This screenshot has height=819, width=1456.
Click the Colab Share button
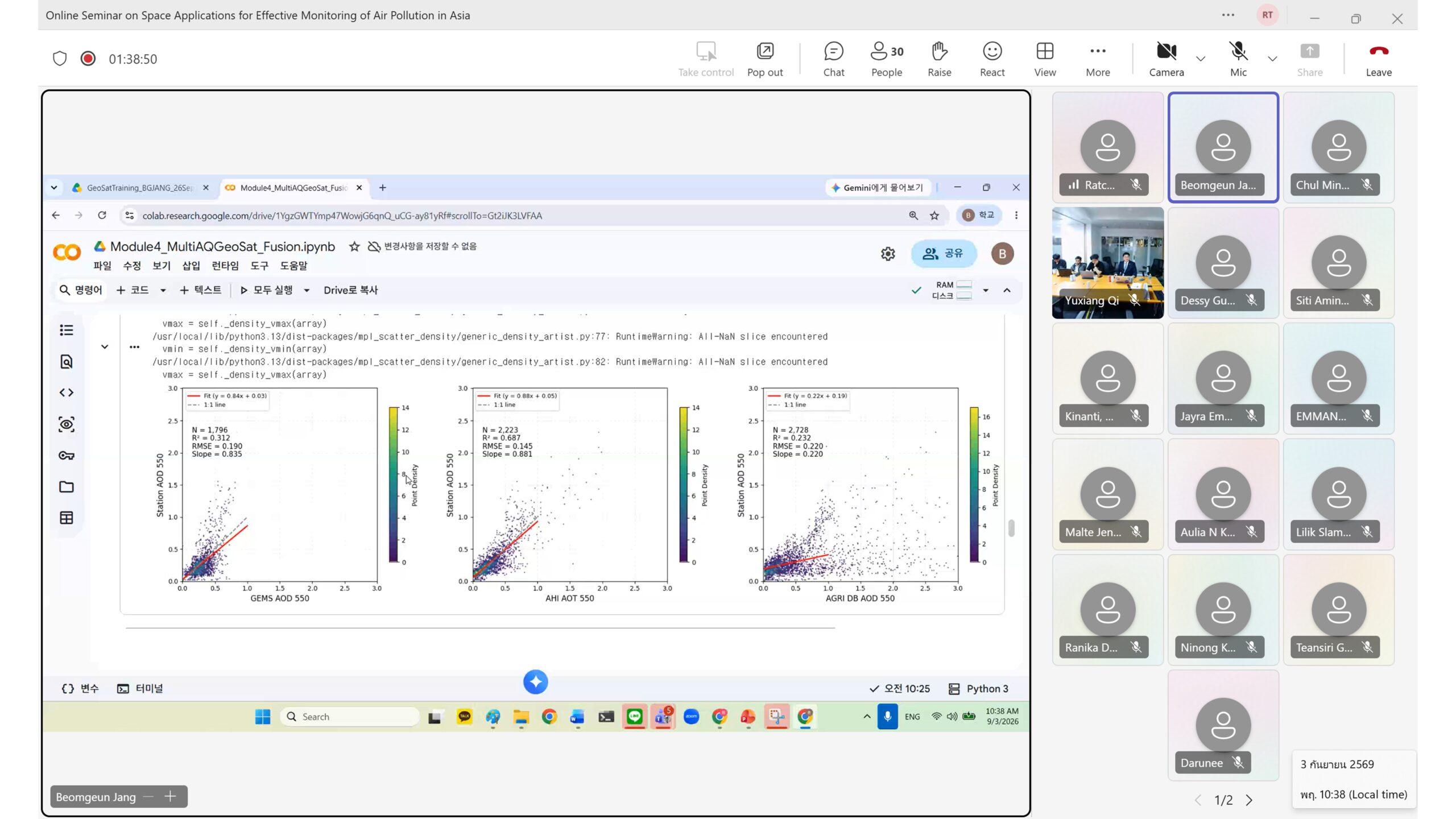pyautogui.click(x=944, y=253)
